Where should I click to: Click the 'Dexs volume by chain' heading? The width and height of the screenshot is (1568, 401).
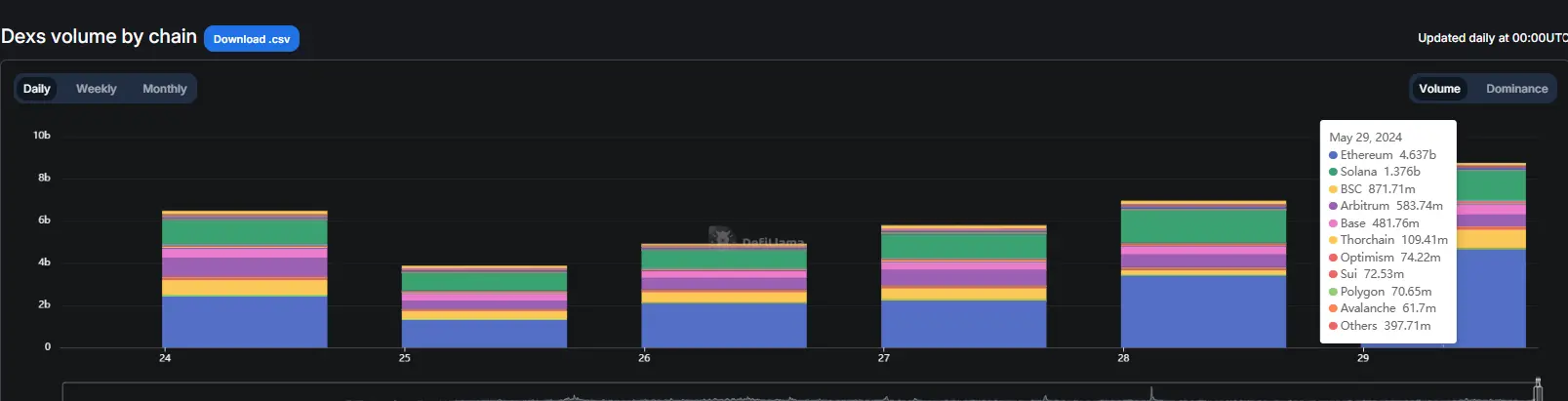[x=99, y=37]
